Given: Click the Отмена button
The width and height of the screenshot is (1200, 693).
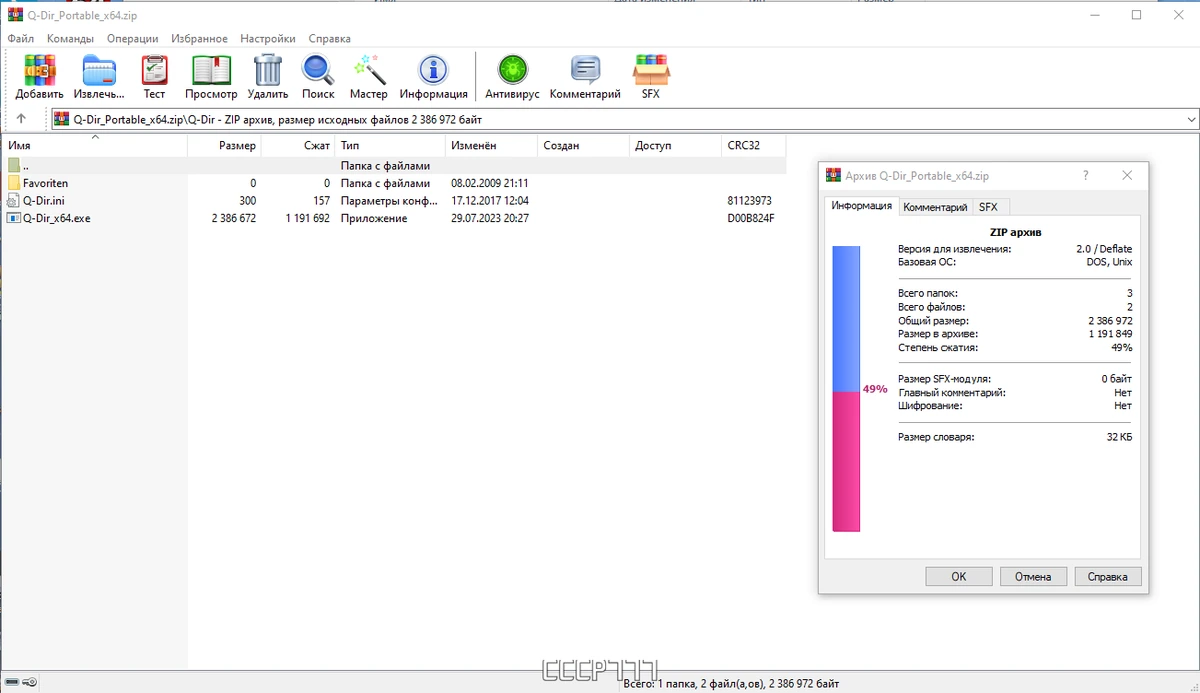Looking at the screenshot, I should (1033, 576).
